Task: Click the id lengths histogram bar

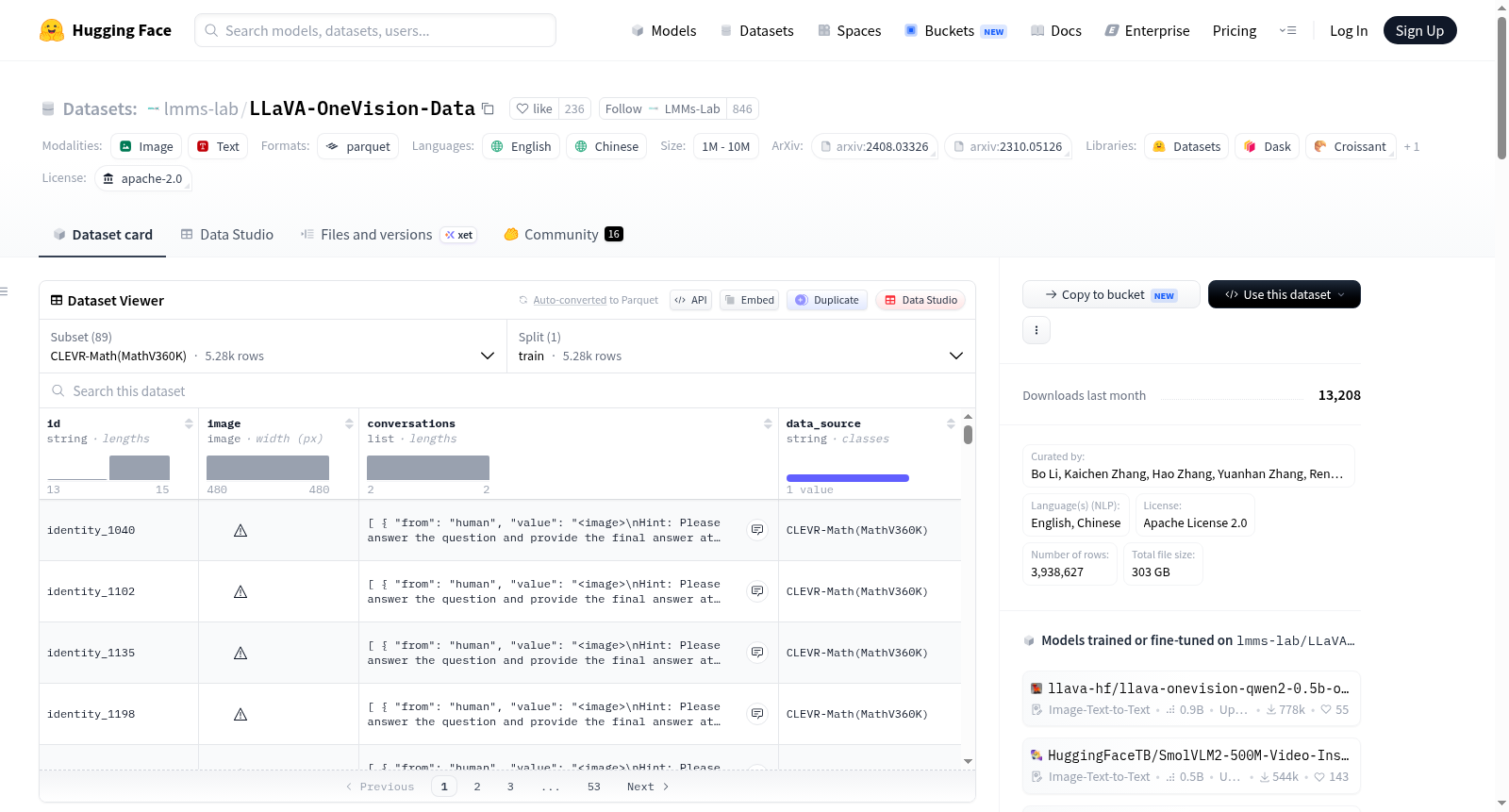Action: coord(140,468)
